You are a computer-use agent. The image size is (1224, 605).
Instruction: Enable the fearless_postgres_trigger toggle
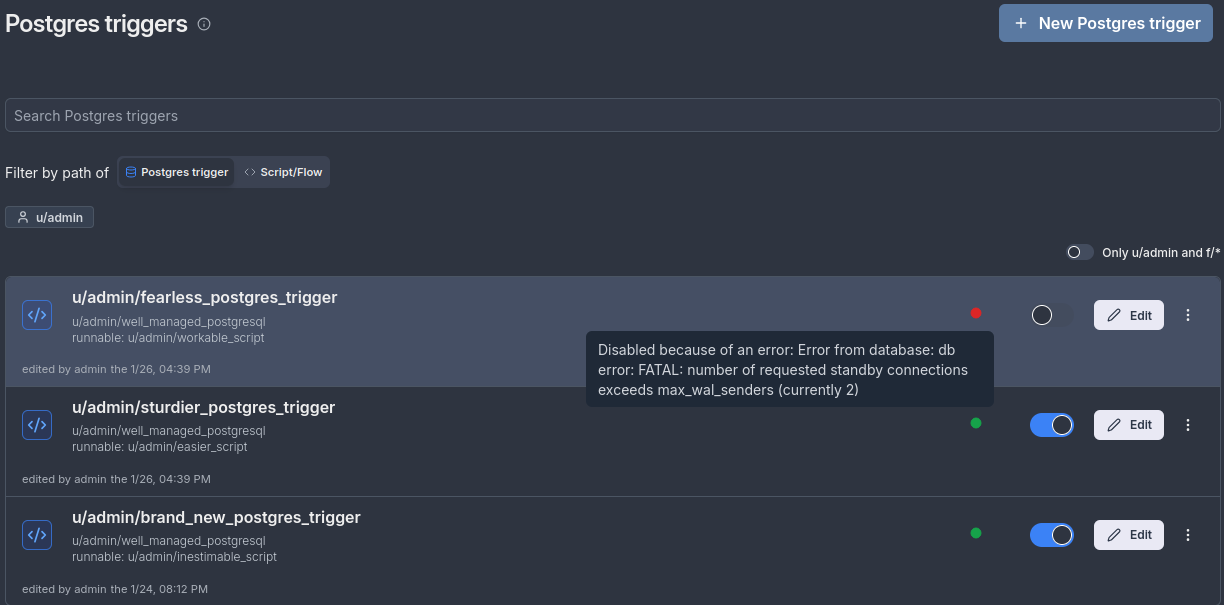1051,315
